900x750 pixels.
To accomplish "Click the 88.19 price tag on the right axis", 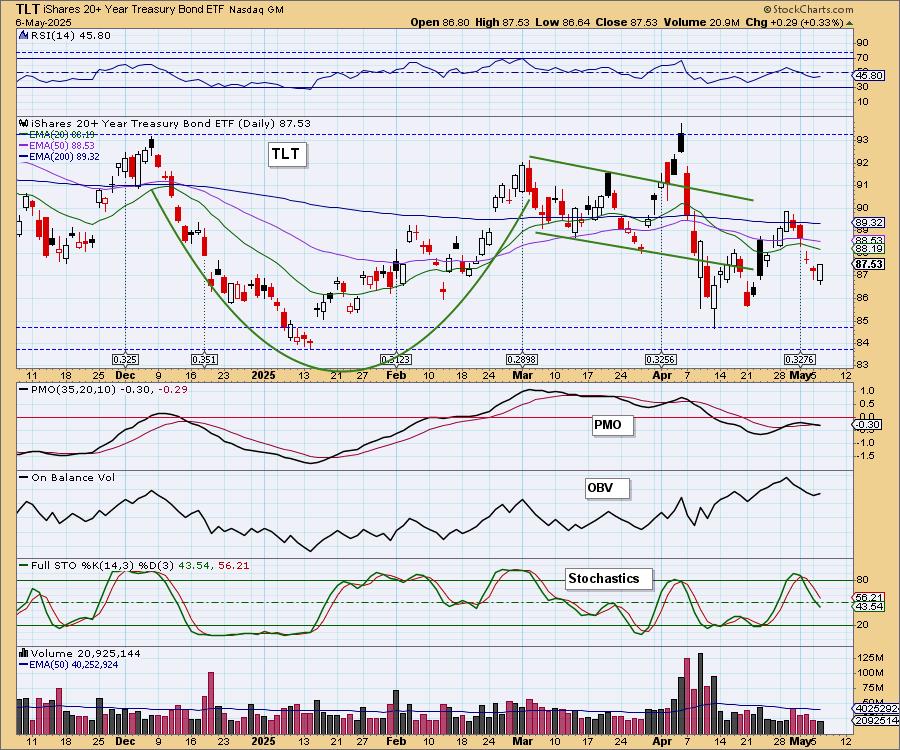I will pyautogui.click(x=869, y=249).
